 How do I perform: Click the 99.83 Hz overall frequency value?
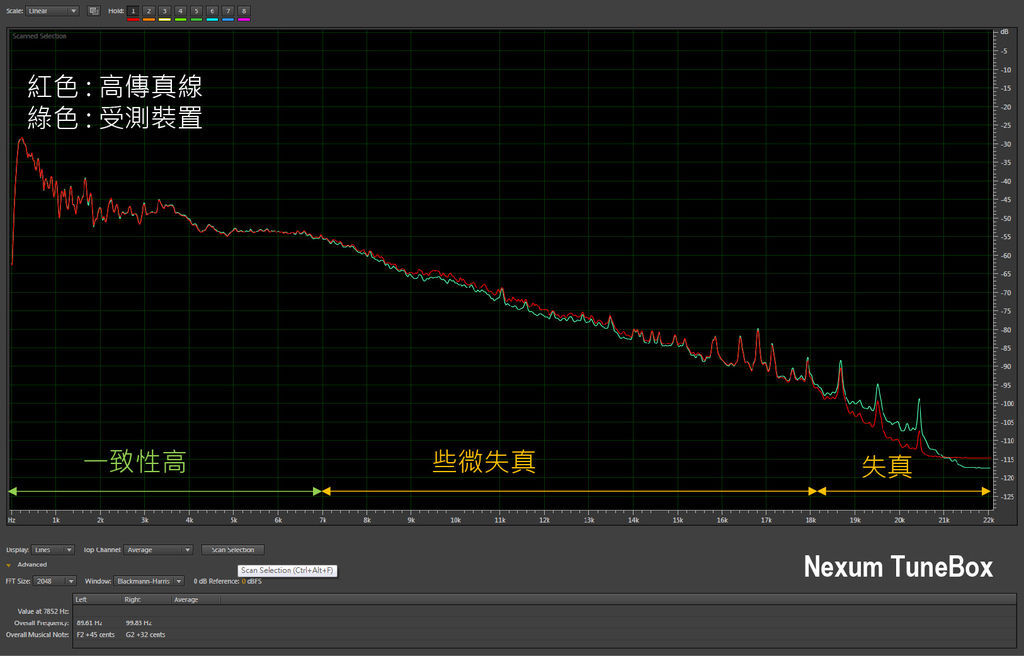click(x=138, y=623)
